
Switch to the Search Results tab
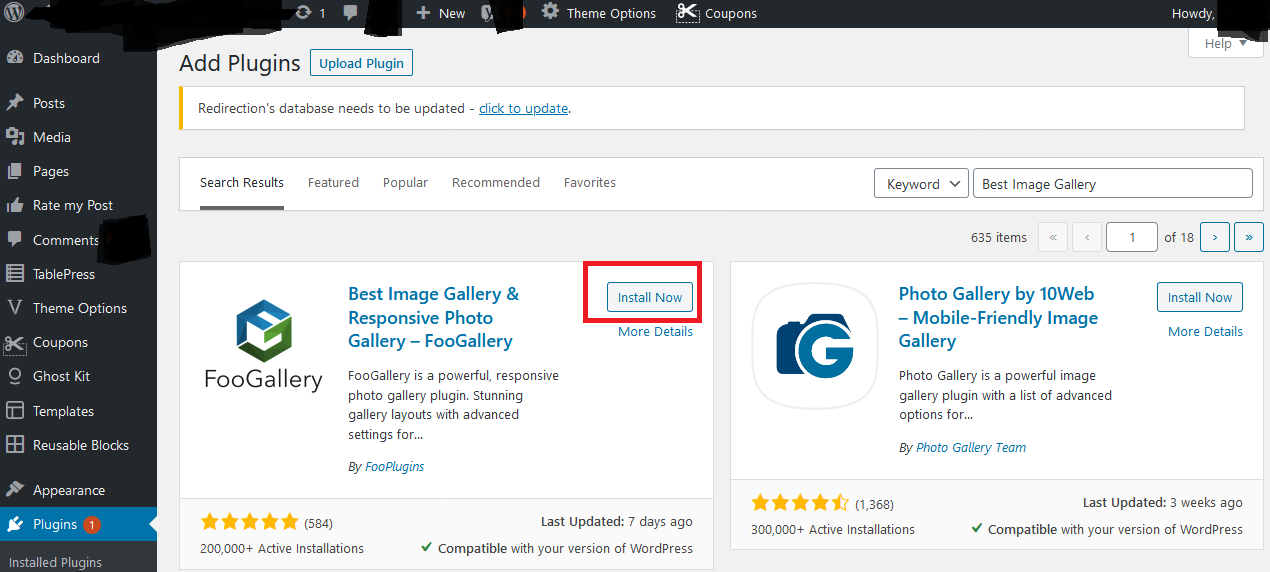tap(242, 183)
